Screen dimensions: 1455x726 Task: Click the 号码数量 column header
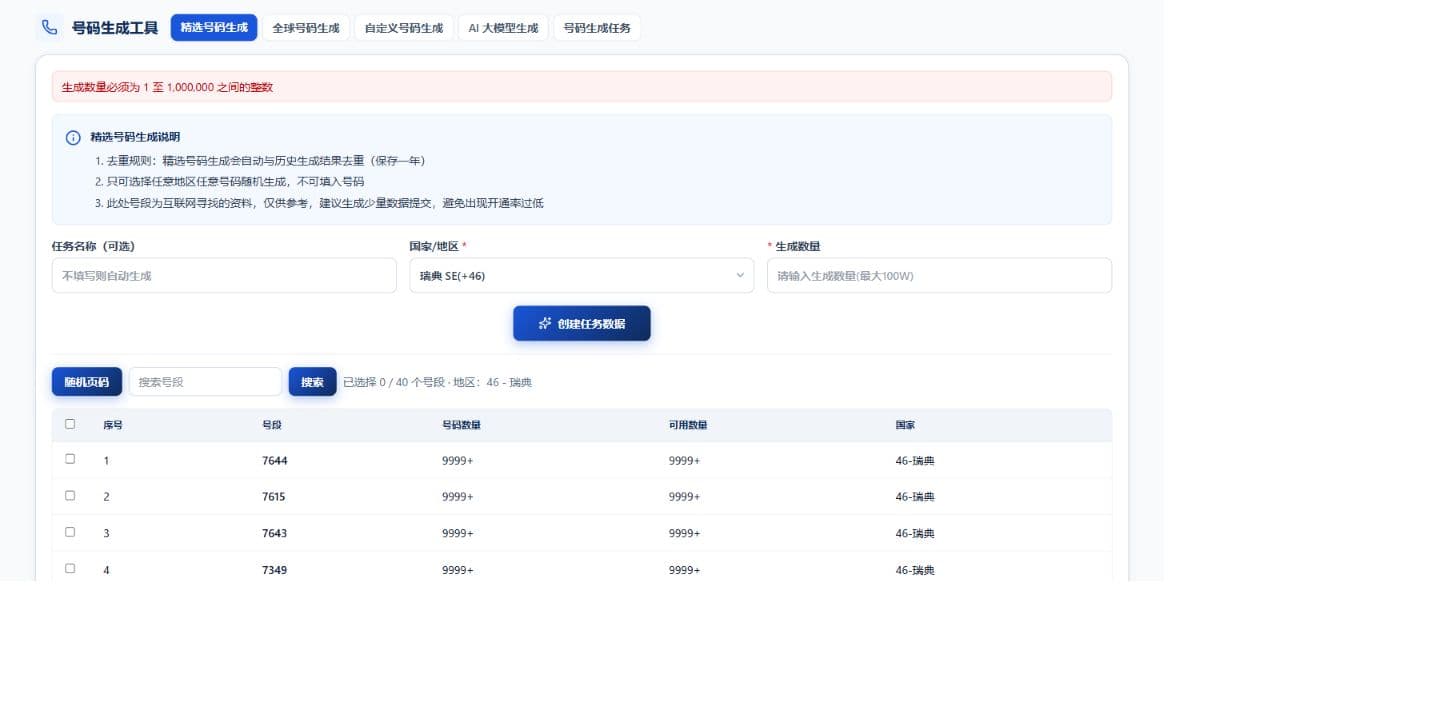pyautogui.click(x=461, y=425)
